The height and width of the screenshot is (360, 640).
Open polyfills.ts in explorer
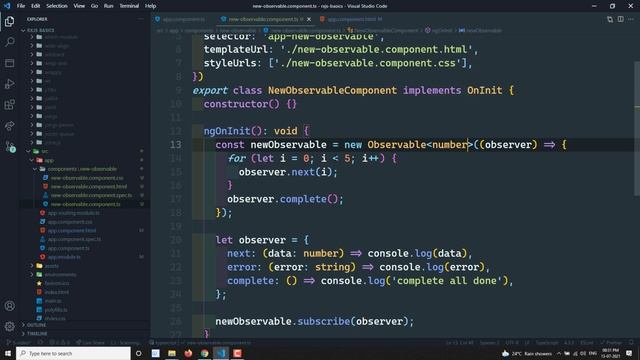[x=56, y=310]
